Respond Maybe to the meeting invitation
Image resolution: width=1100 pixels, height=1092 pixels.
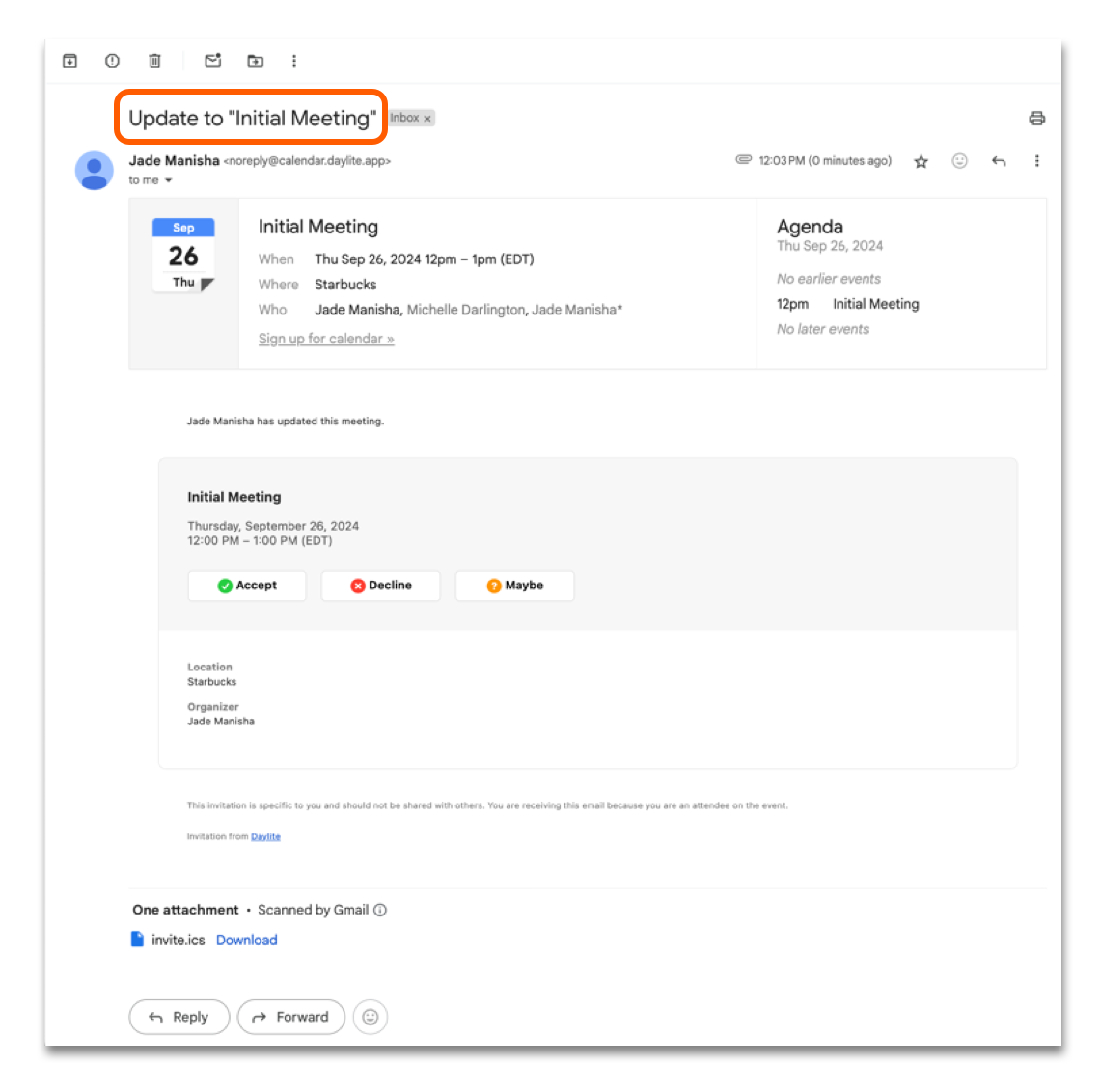tap(515, 586)
